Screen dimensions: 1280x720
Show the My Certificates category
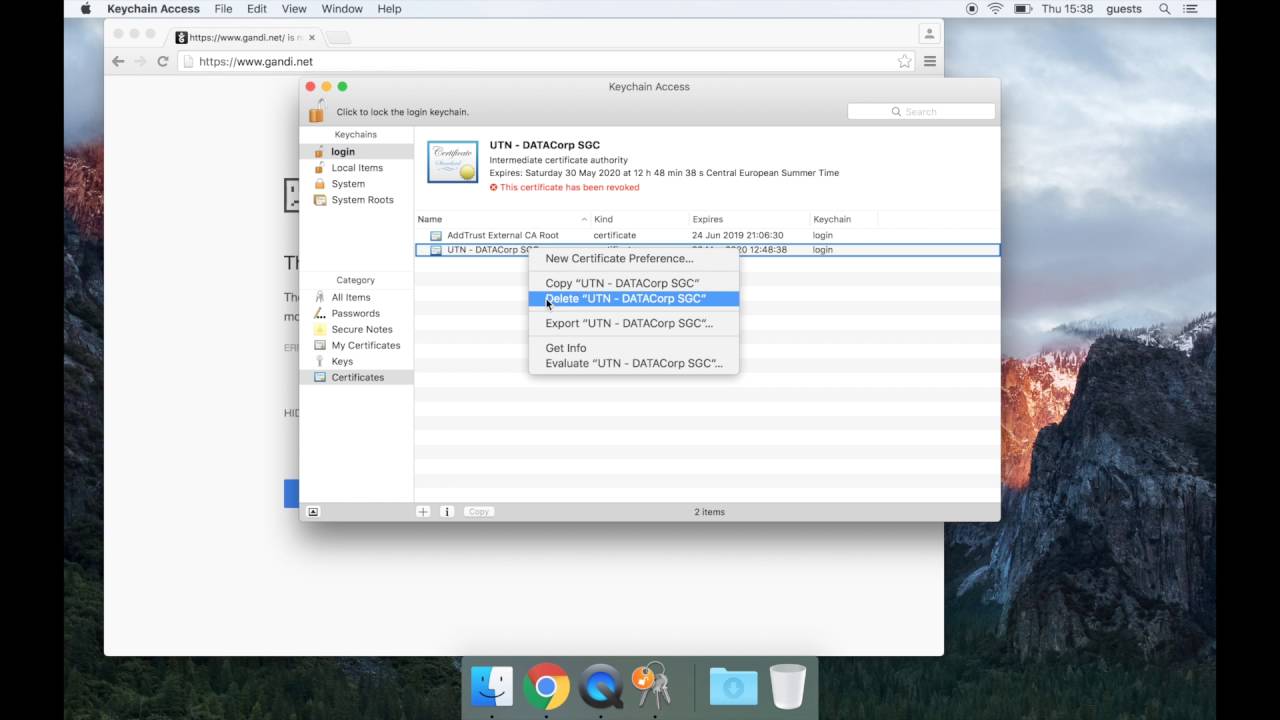click(356, 345)
